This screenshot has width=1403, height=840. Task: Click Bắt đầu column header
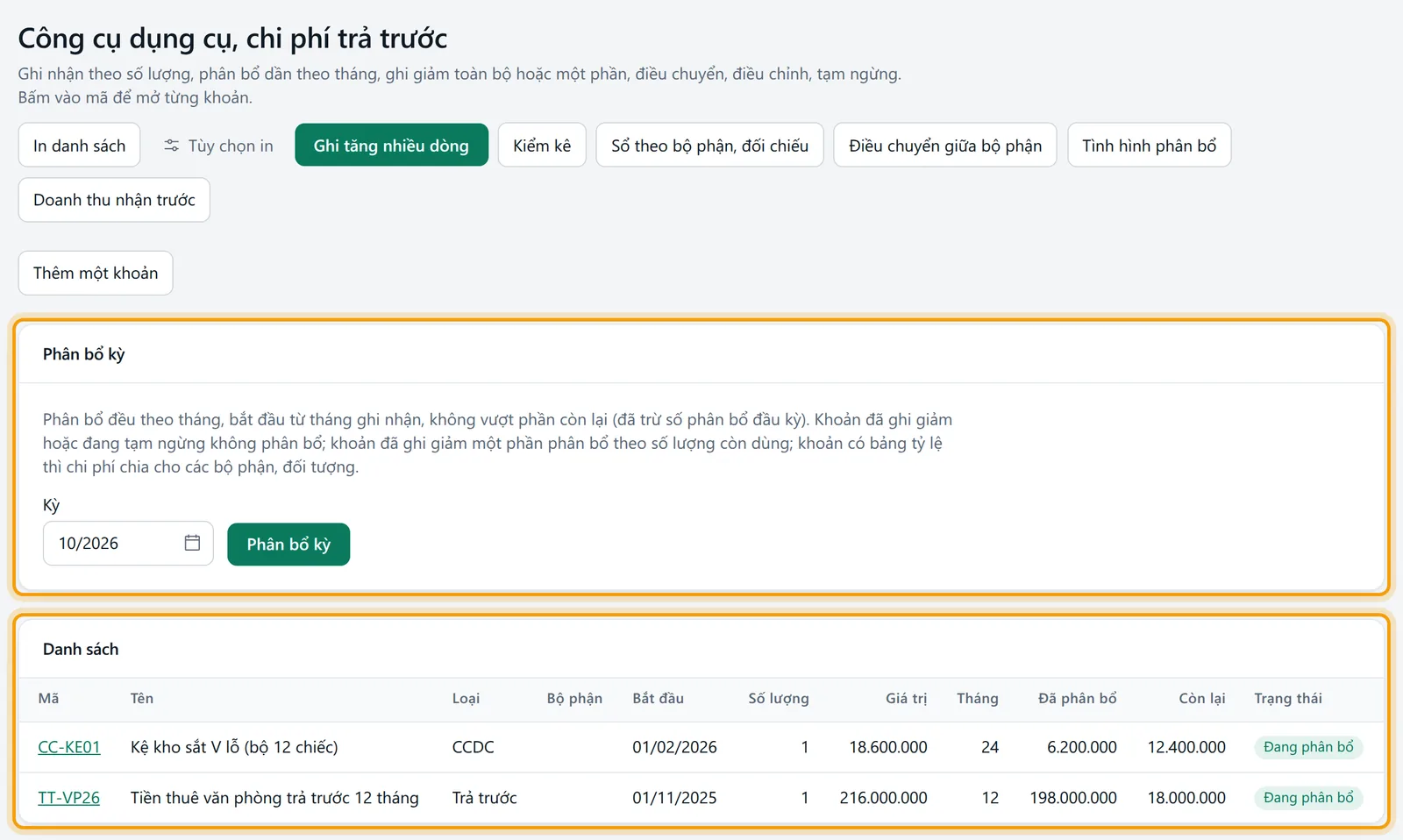(x=658, y=698)
